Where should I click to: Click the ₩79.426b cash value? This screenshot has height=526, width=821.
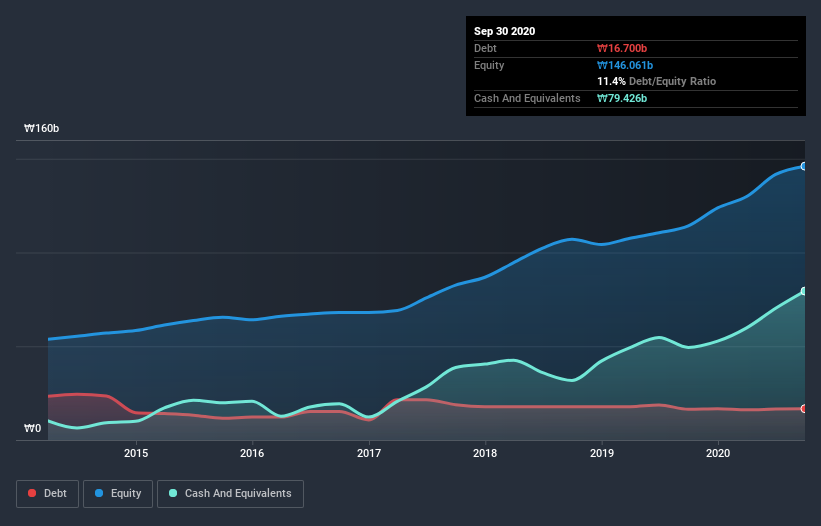pyautogui.click(x=622, y=98)
